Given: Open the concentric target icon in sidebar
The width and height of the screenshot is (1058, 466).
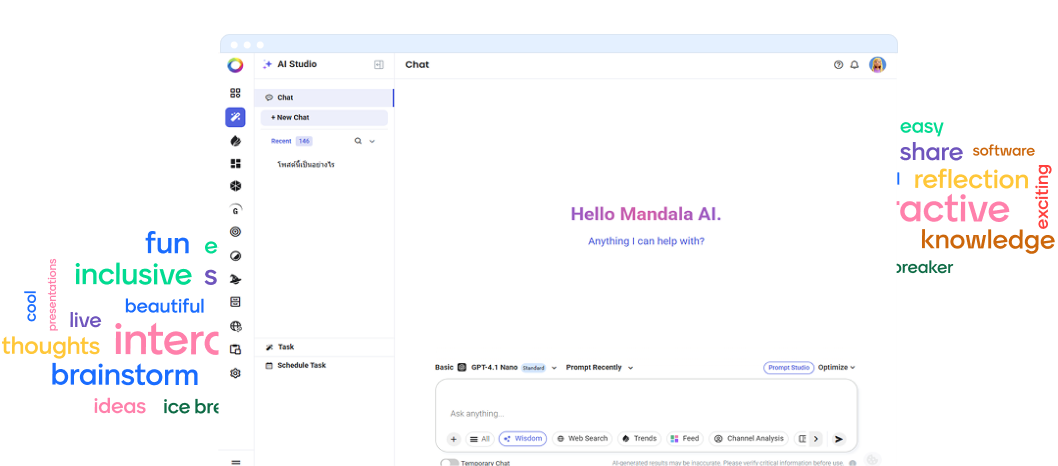Looking at the screenshot, I should click(235, 232).
